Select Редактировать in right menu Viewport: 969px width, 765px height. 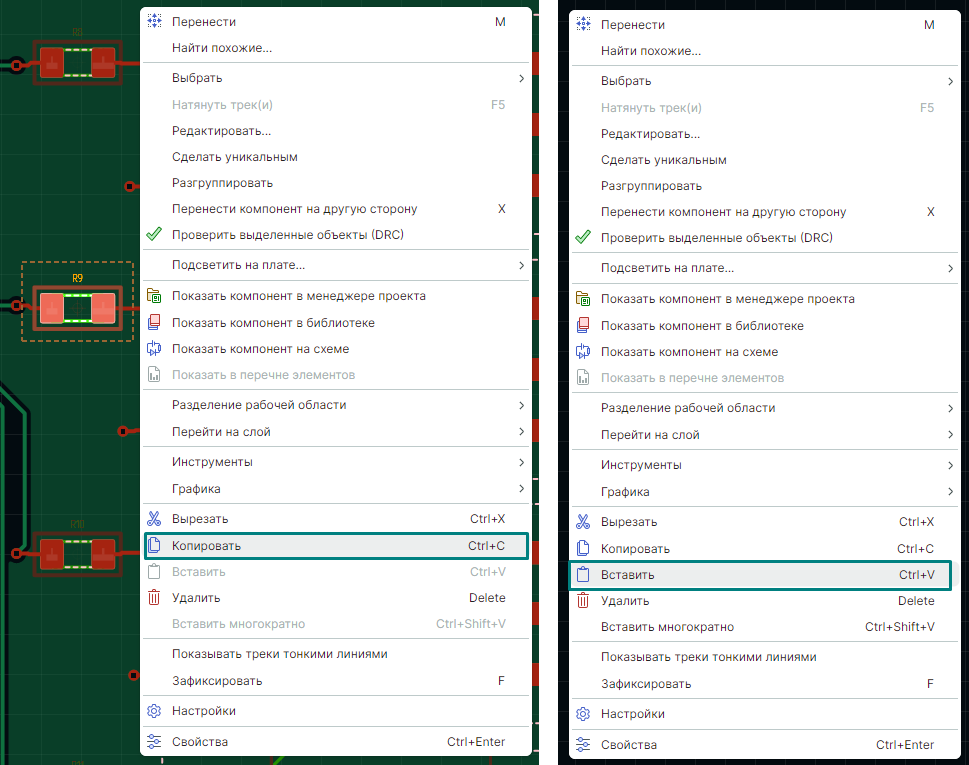[765, 134]
